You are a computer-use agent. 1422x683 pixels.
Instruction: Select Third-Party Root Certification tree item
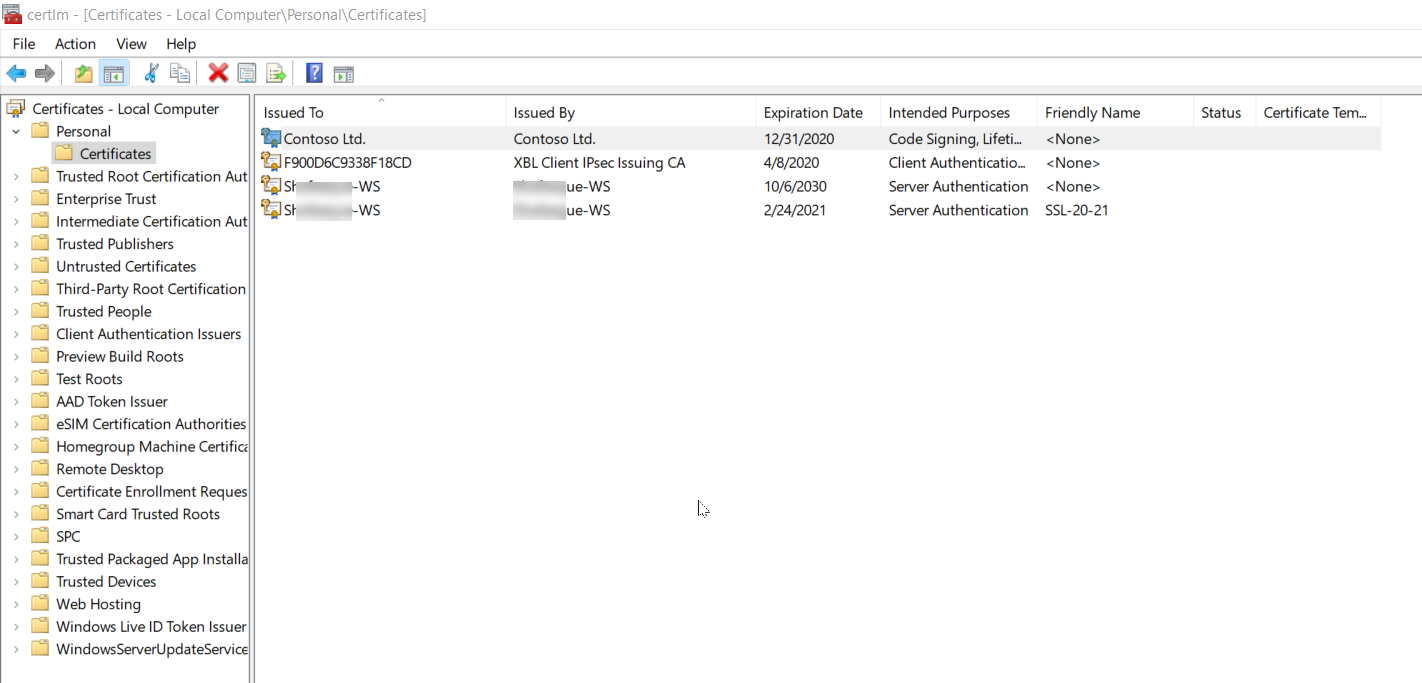tap(151, 289)
